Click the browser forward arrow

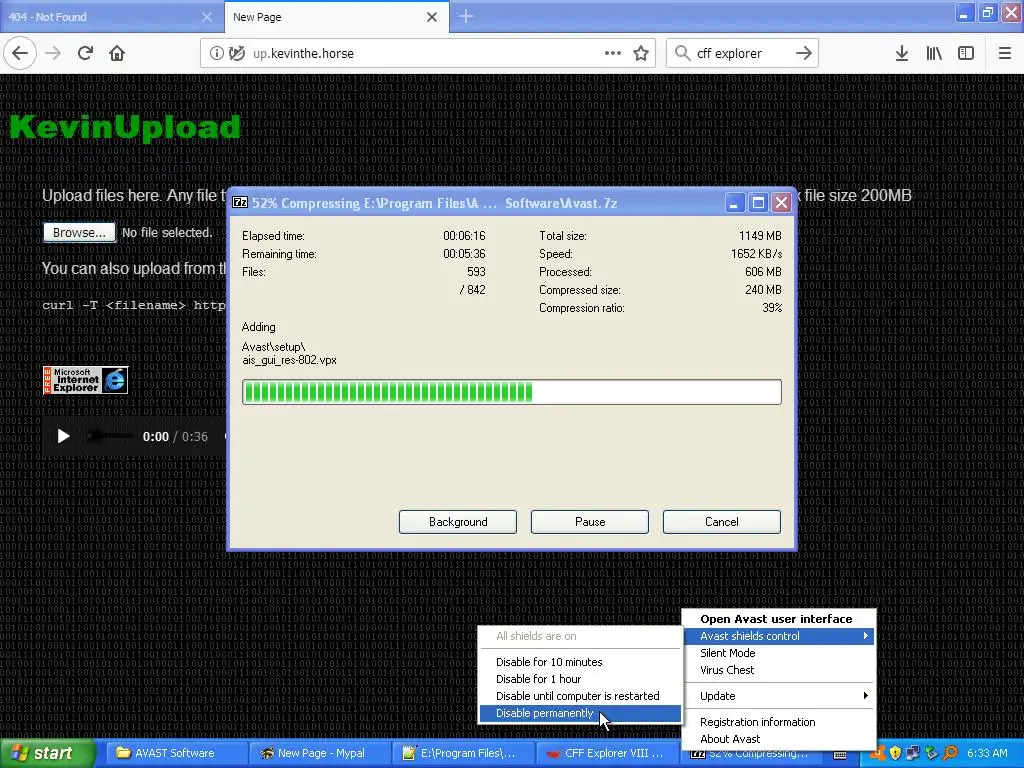point(53,54)
